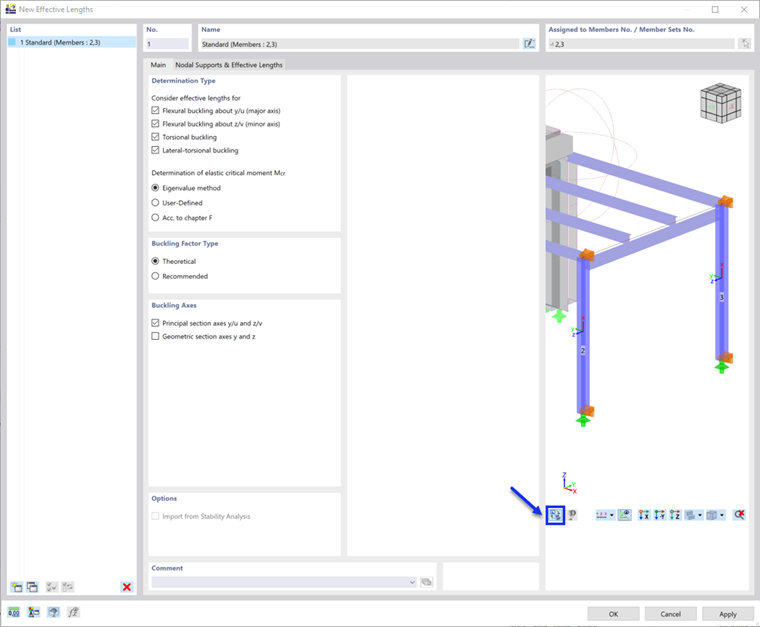760x627 pixels.
Task: Click the grayed 3D print icon
Action: point(572,515)
